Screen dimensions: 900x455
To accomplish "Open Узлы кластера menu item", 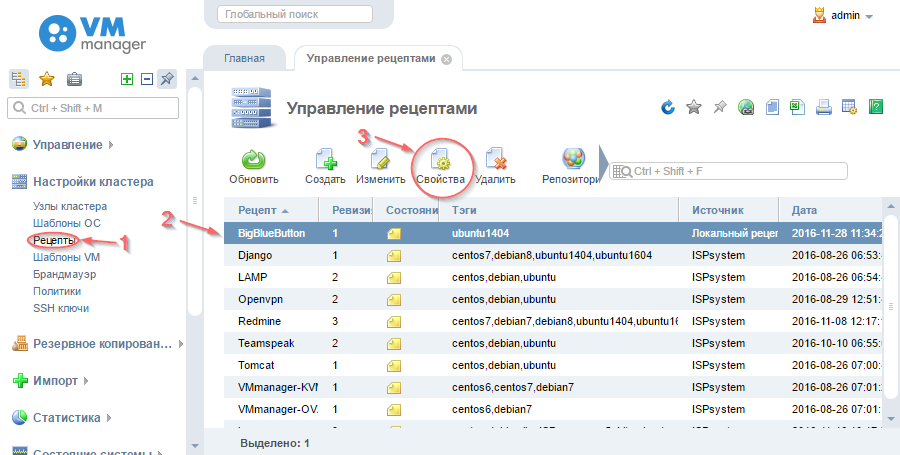I will tap(69, 206).
